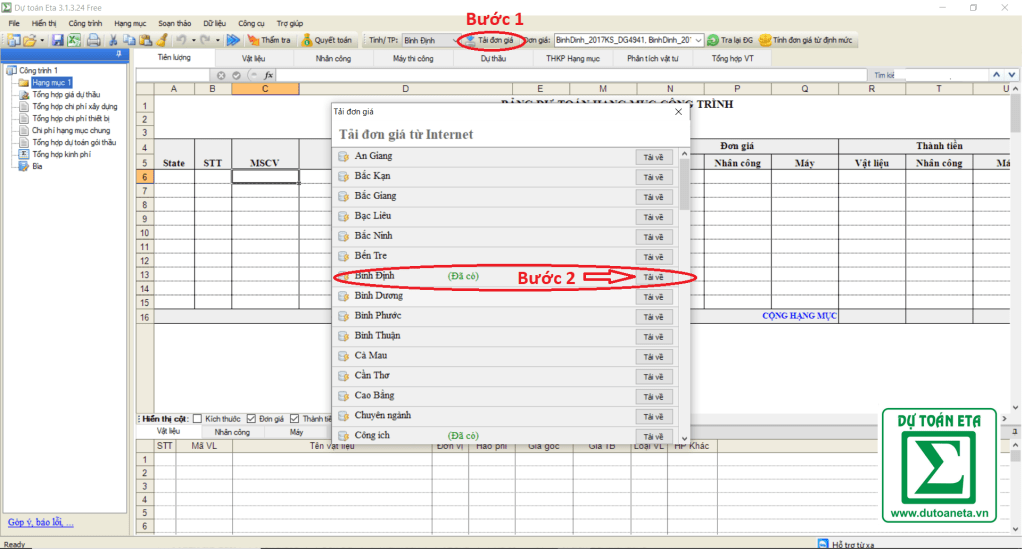Click Tính đơn giá từ định mức button
The image size is (1024, 549).
pyautogui.click(x=806, y=40)
